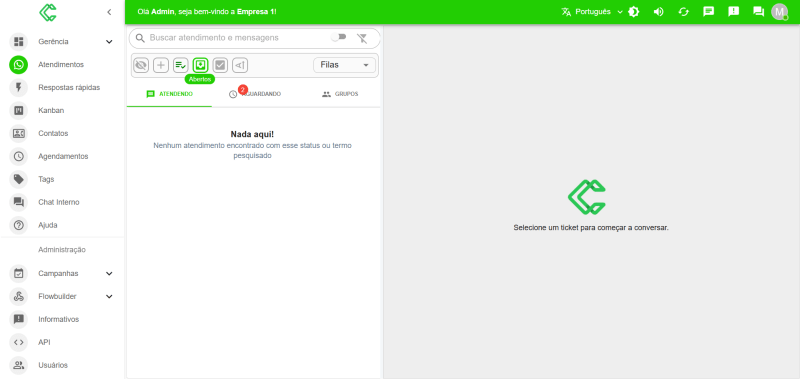Open Ajuda using the question mark icon
This screenshot has width=800, height=379.
19,225
